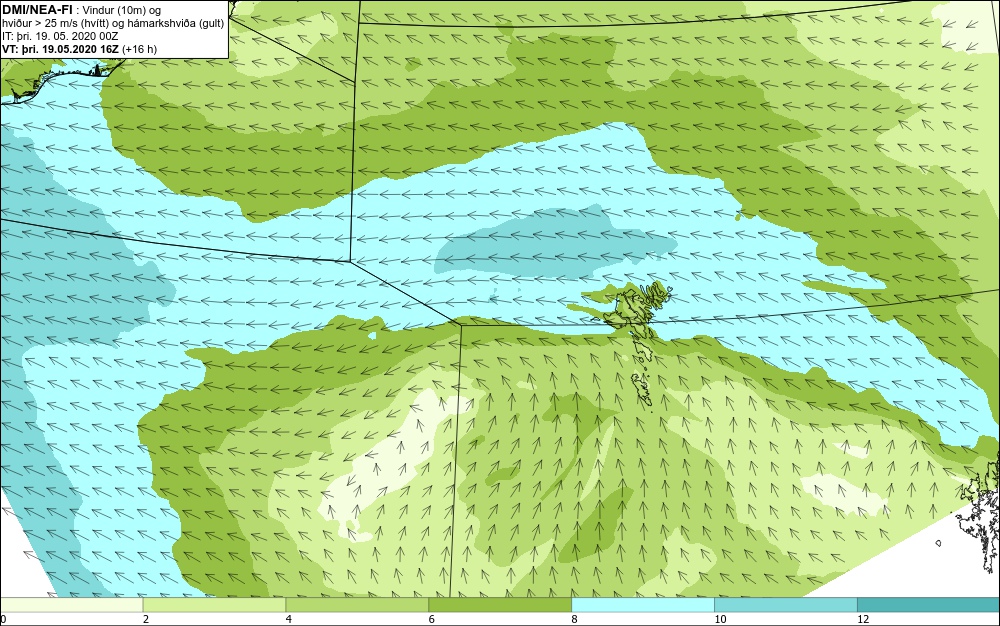This screenshot has height=626, width=1000.
Task: Click the 'IT: þri. 19. 05. 2020 00Z' line
Action: tap(60, 36)
